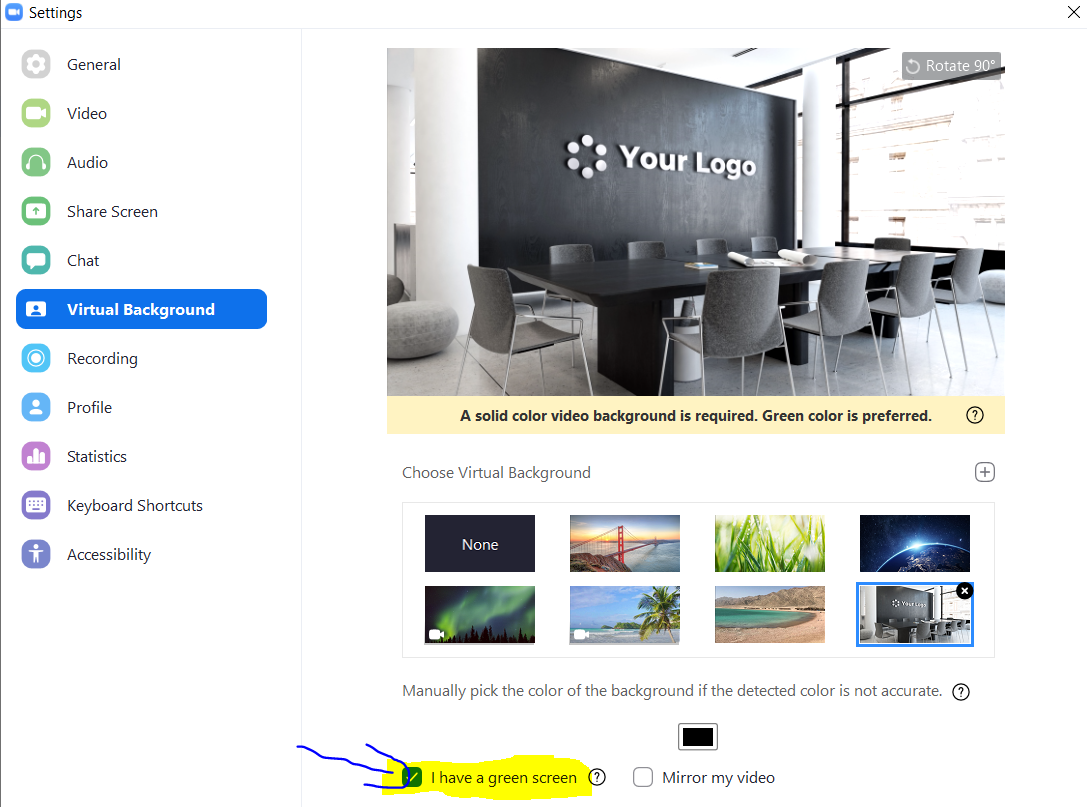Enable Mirror my video checkbox
Screen dimensions: 1087x807
click(643, 777)
